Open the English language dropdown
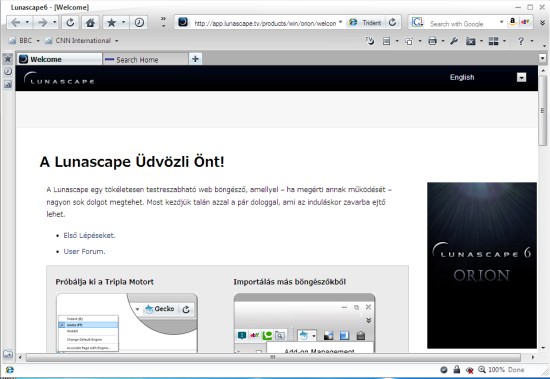 point(521,77)
